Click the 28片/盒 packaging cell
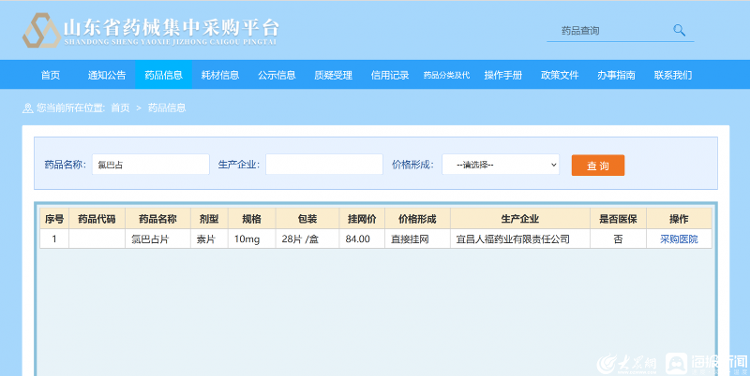 [307, 239]
